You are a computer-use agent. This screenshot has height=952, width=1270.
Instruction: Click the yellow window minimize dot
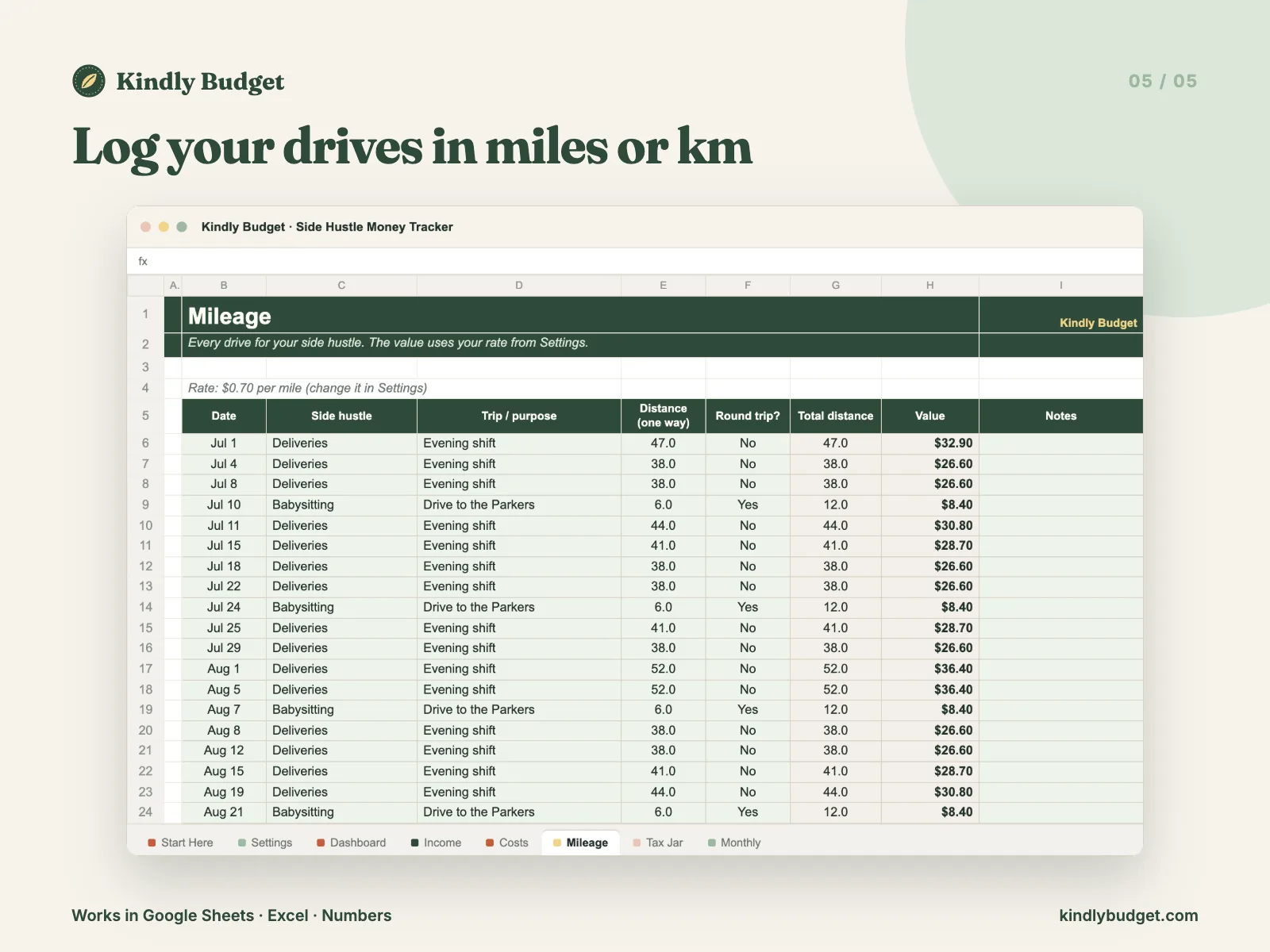click(164, 227)
